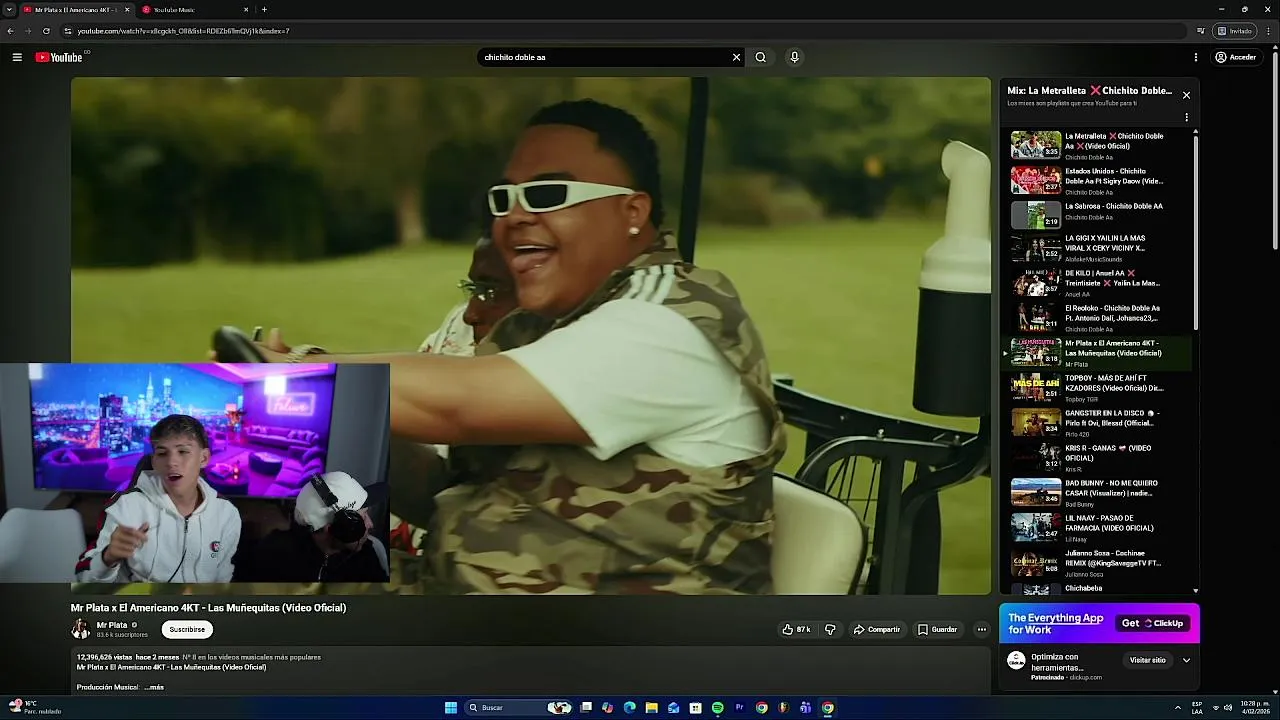
Task: Expand description with ...más
Action: click(x=154, y=687)
